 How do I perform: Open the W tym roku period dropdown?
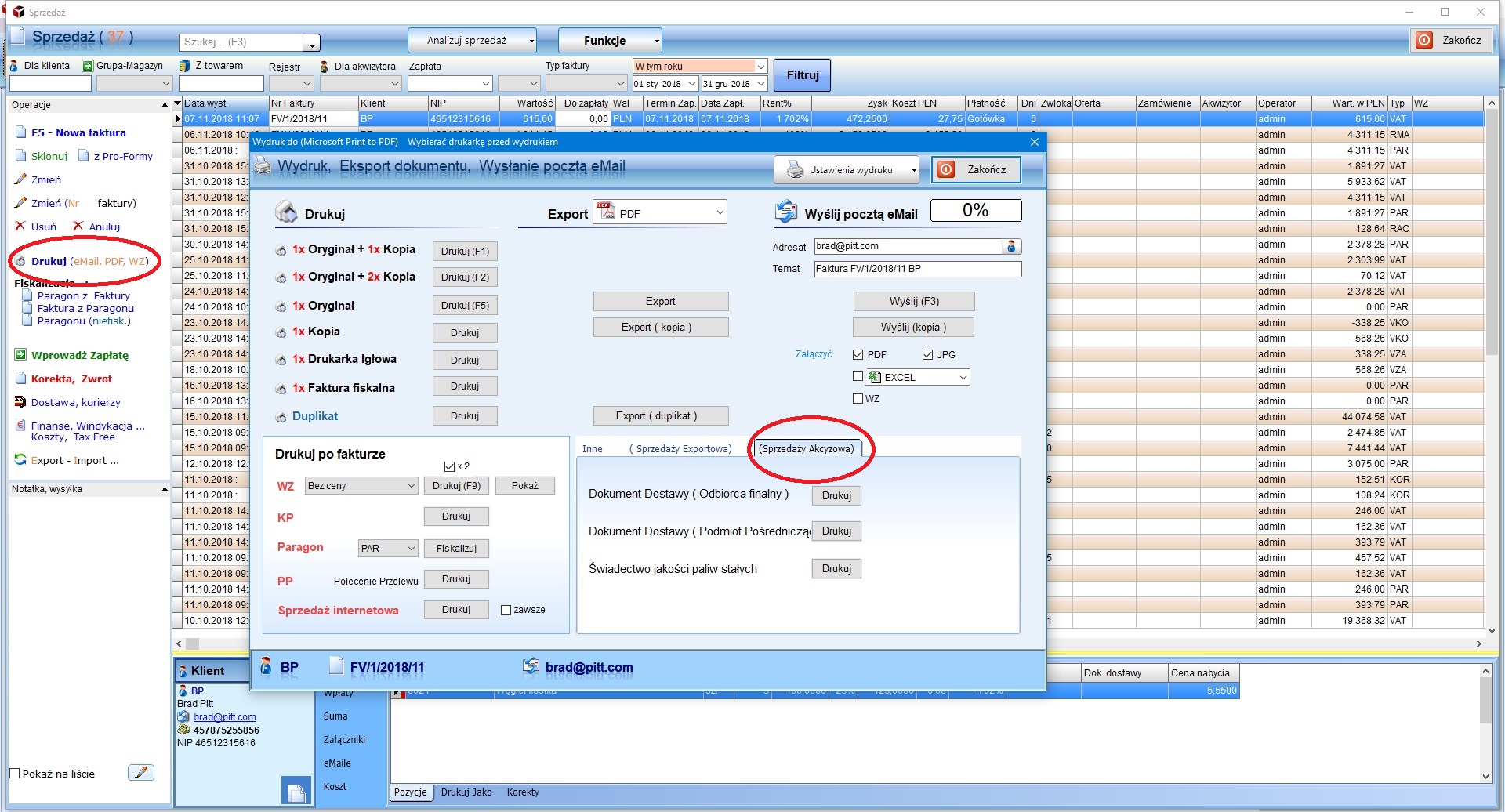pos(760,67)
